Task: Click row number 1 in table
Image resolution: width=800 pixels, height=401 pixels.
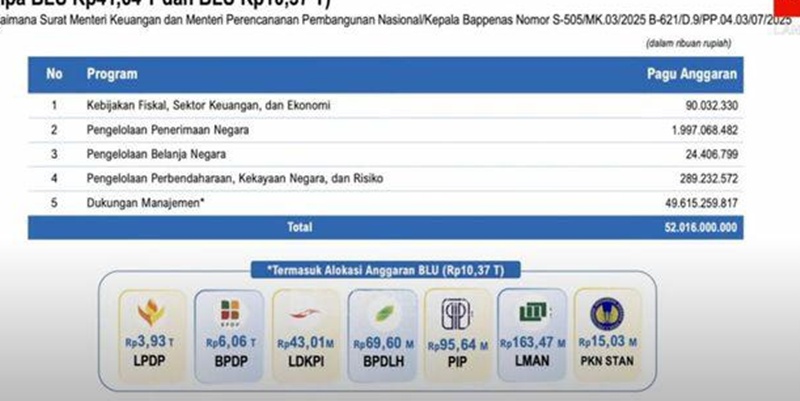Action: point(54,105)
